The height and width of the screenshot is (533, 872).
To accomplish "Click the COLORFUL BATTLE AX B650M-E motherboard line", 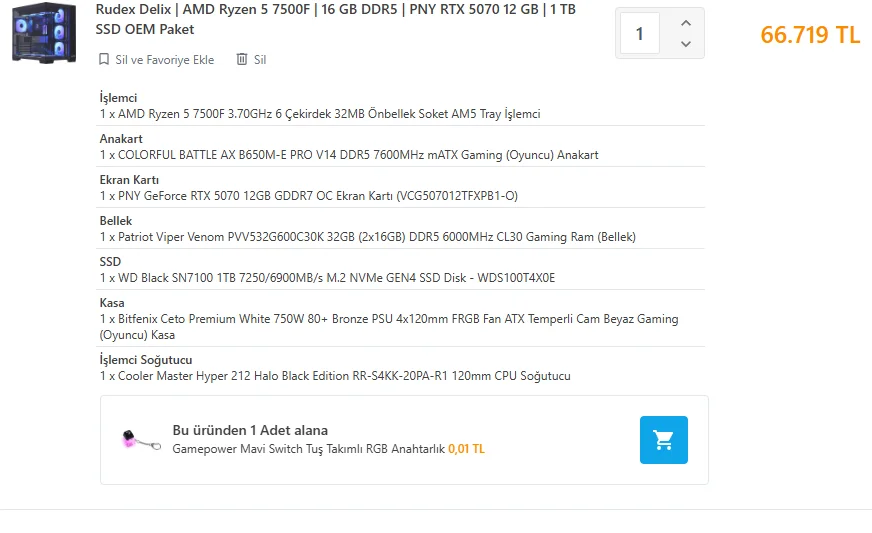I will click(x=349, y=155).
